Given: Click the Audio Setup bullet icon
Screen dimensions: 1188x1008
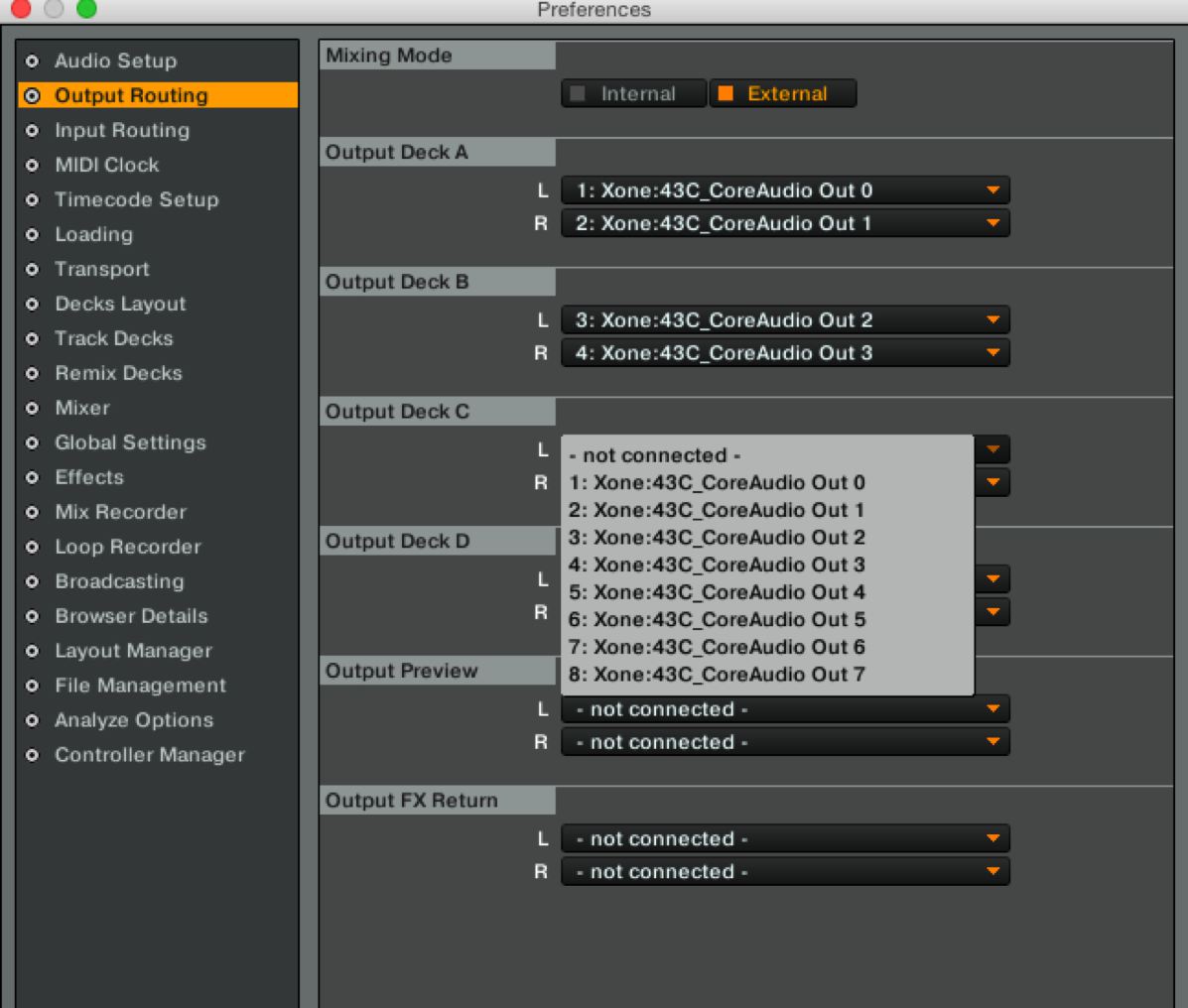Looking at the screenshot, I should click(32, 62).
